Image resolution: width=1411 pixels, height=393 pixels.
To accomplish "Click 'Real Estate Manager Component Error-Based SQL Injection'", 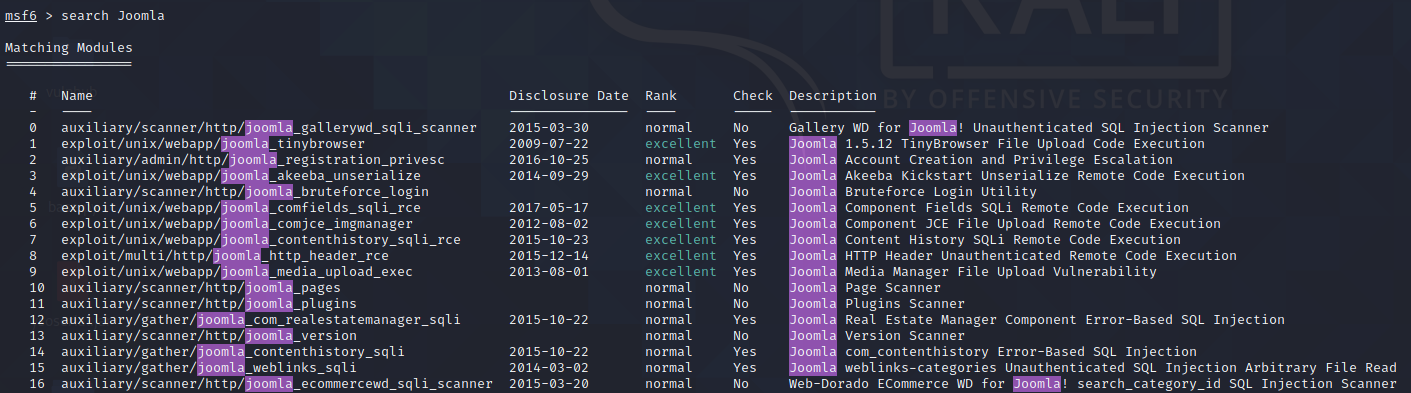I will 1065,320.
